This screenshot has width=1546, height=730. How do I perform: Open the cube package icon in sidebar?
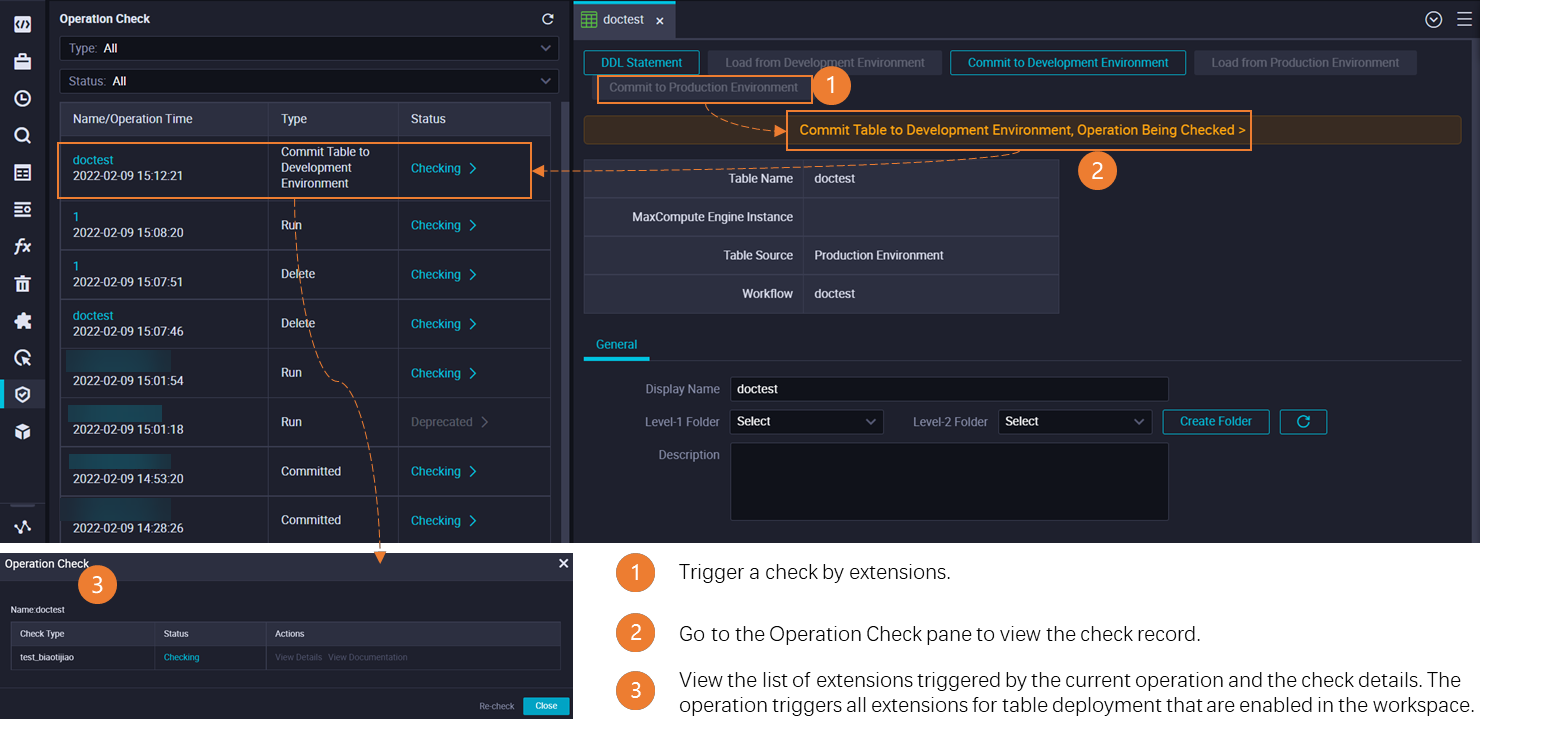(22, 431)
